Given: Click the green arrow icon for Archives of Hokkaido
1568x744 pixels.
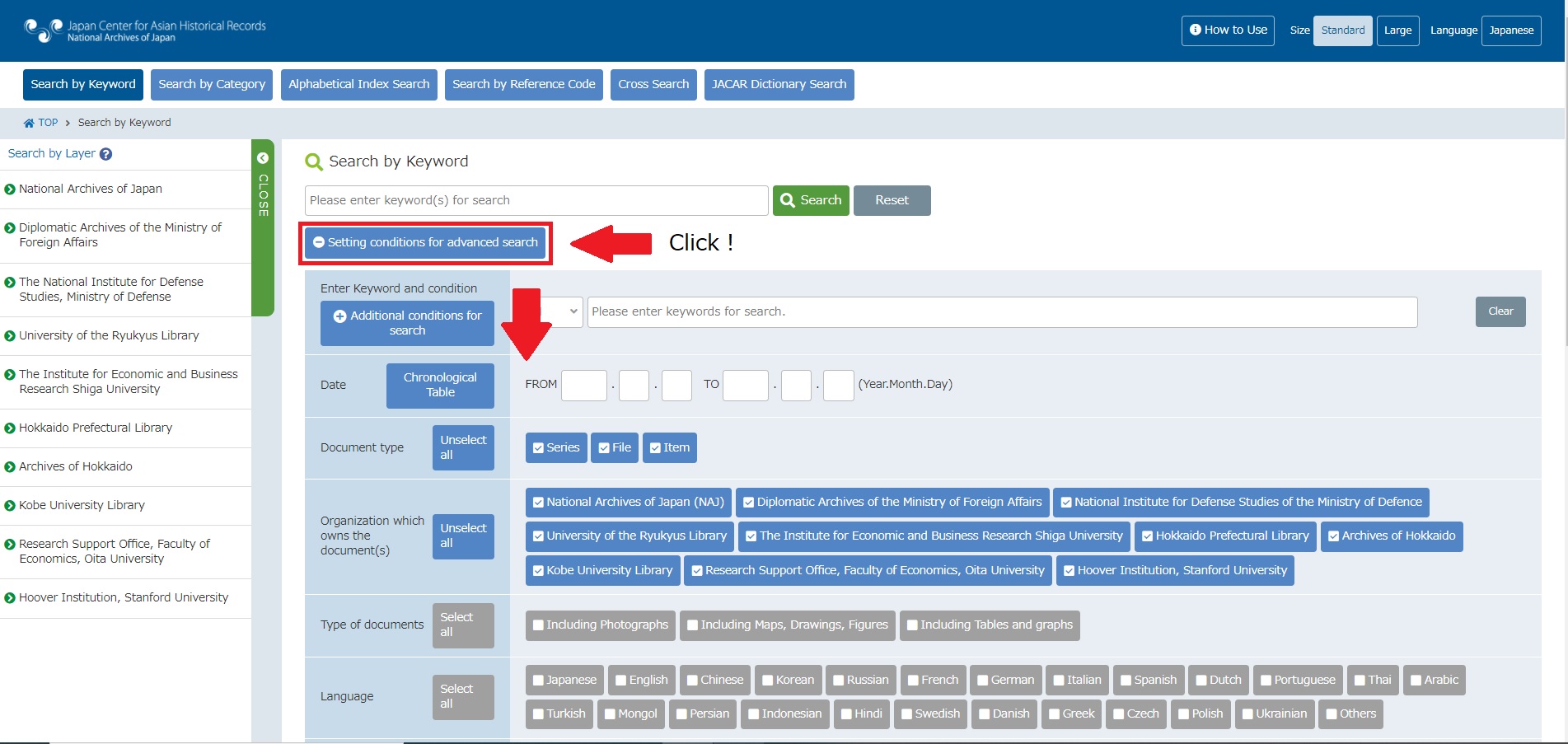Looking at the screenshot, I should (x=10, y=467).
